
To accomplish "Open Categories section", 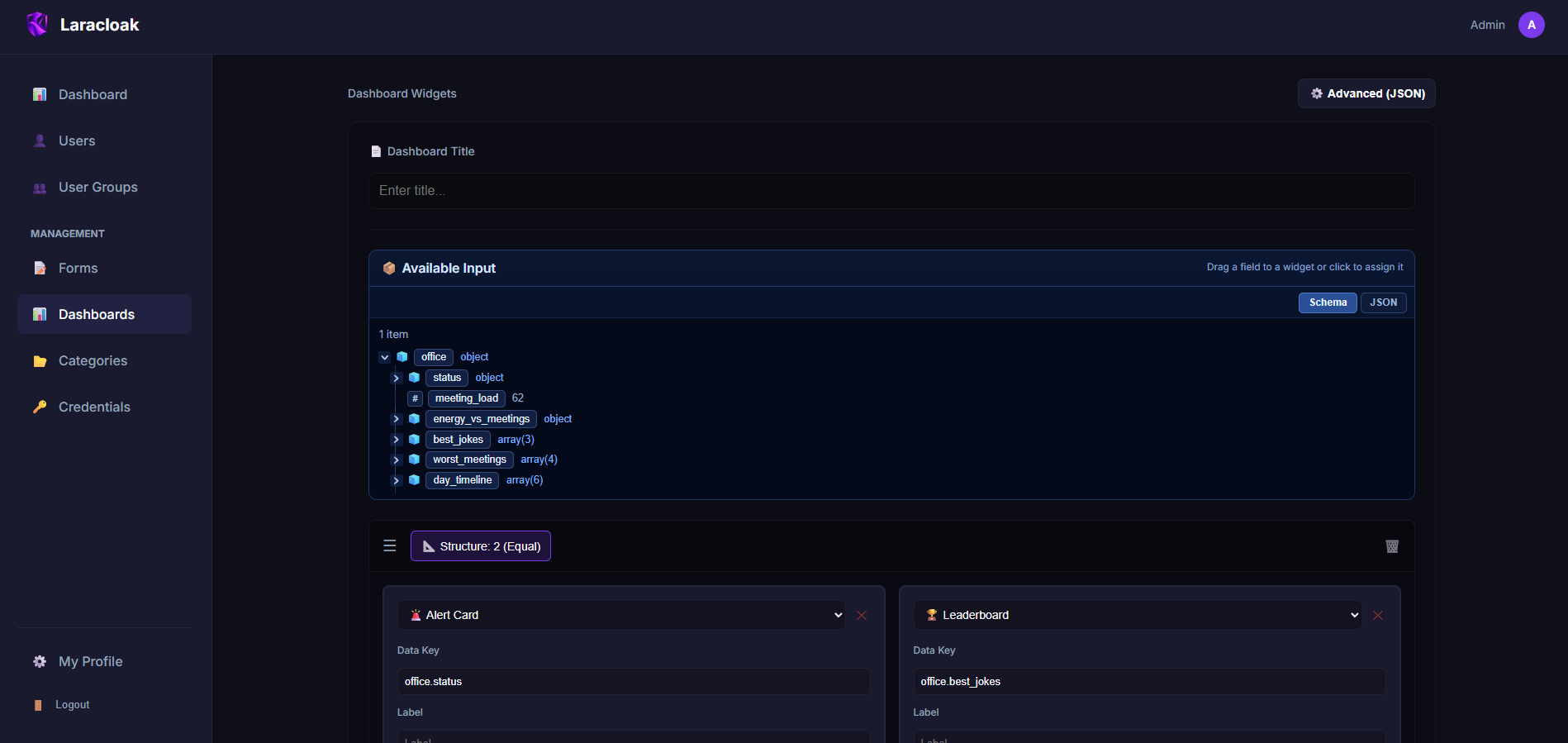I will coord(104,360).
